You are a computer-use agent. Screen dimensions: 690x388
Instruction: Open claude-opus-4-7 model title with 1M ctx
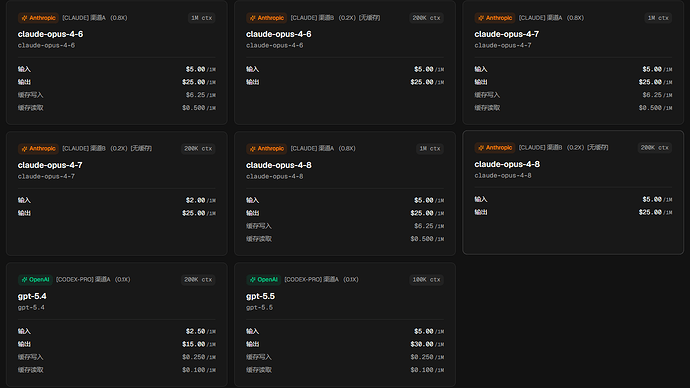pyautogui.click(x=506, y=34)
